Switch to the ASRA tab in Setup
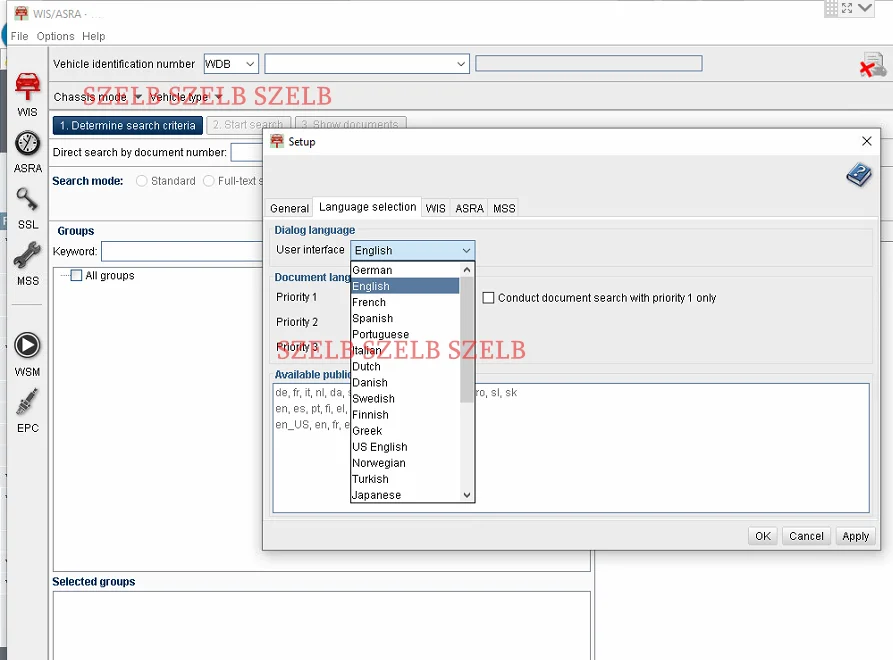Image resolution: width=893 pixels, height=660 pixels. coord(469,208)
